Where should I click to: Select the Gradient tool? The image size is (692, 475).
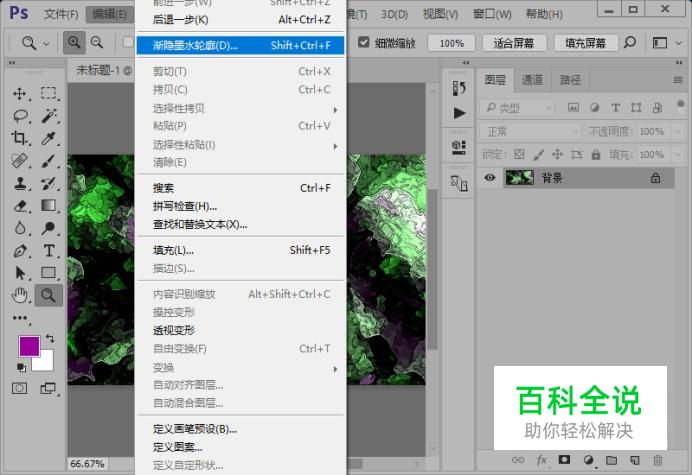49,205
